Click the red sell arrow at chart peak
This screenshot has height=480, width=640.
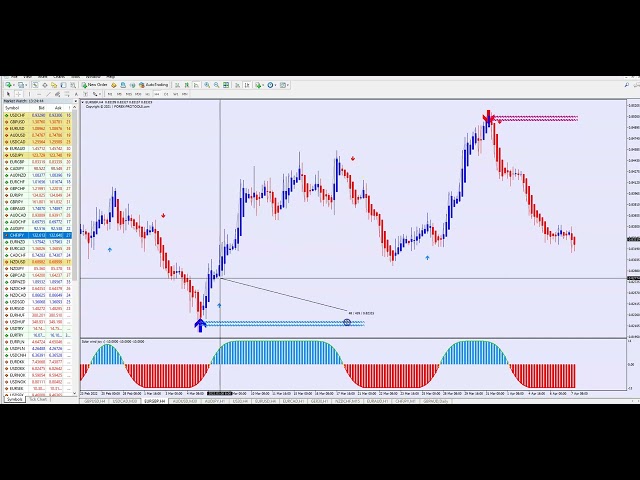(488, 119)
